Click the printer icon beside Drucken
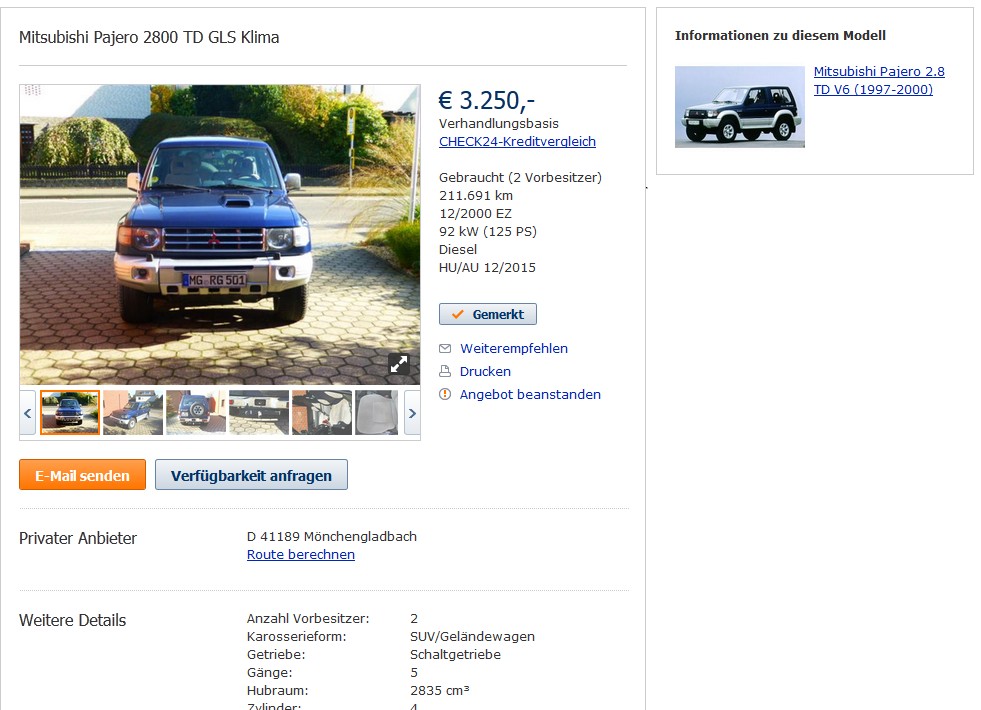Screen dimensions: 981x710 pos(445,372)
